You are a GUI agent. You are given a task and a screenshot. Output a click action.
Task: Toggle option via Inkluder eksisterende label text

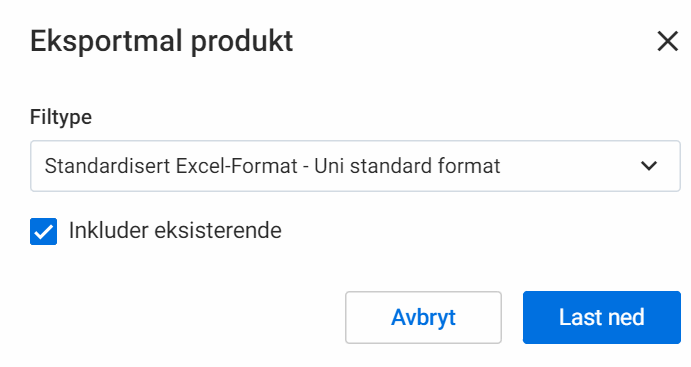(175, 230)
